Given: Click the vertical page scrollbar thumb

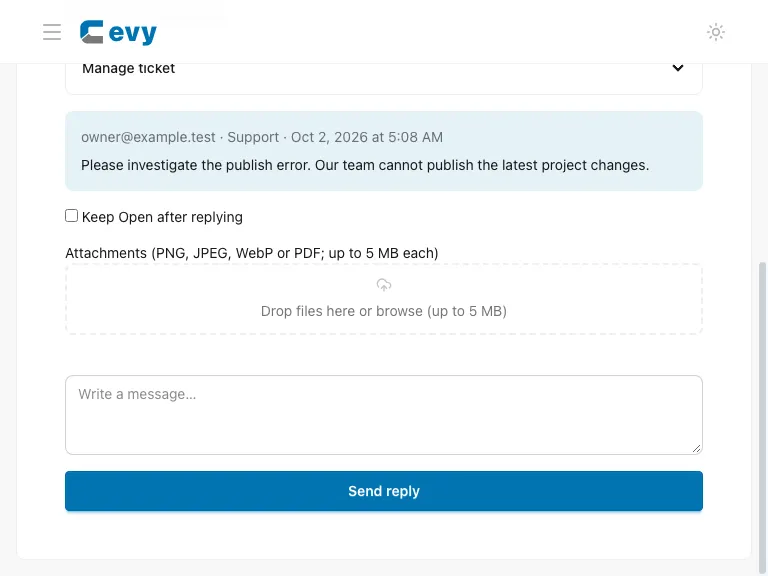Looking at the screenshot, I should tap(762, 419).
